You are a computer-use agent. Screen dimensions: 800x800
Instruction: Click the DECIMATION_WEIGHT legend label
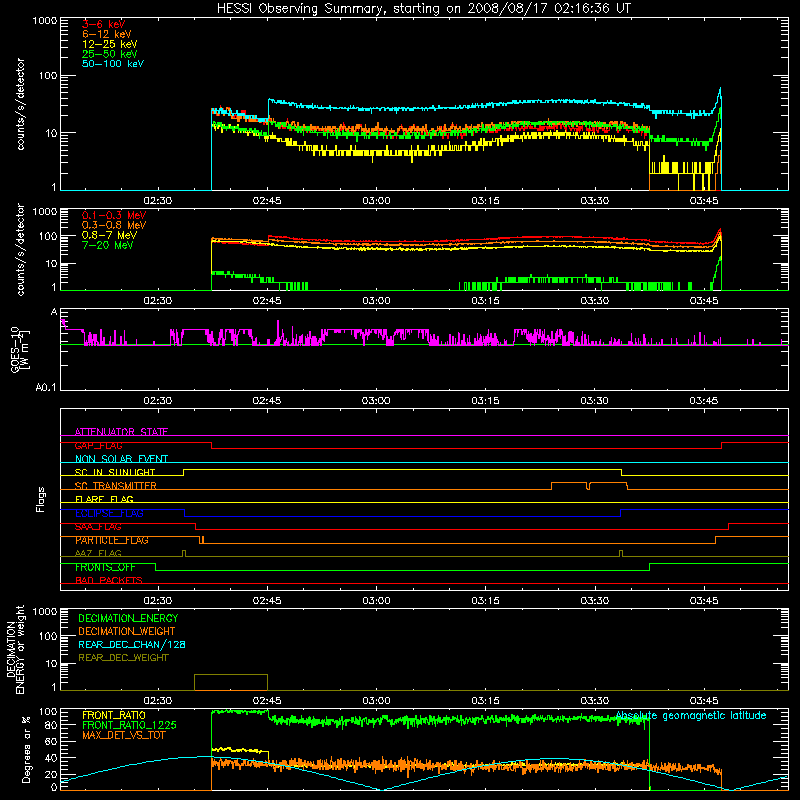click(127, 631)
